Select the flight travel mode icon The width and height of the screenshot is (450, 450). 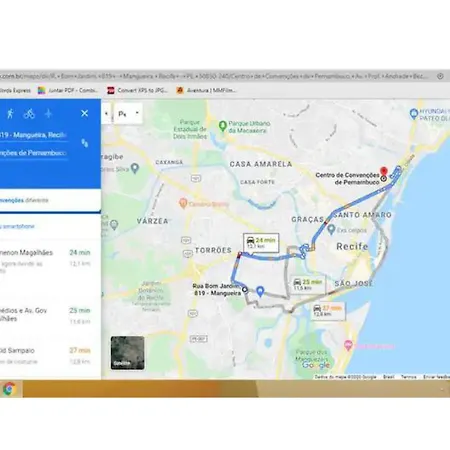[x=48, y=114]
